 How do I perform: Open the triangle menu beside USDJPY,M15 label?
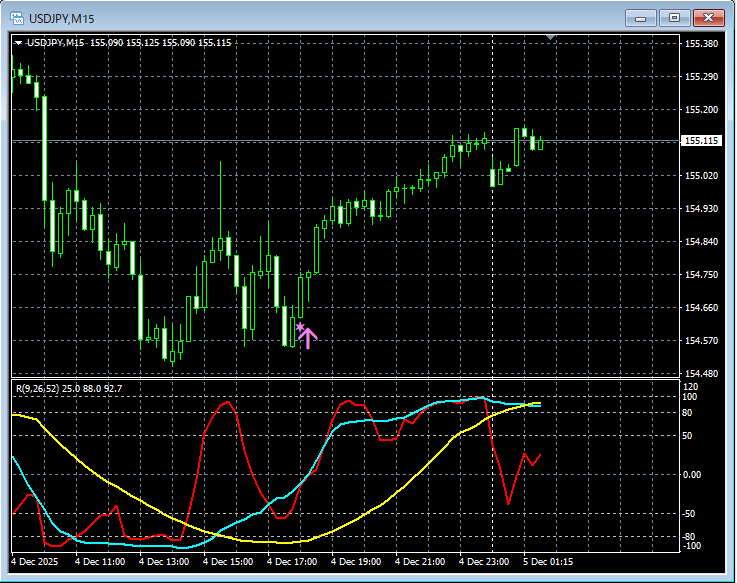tap(18, 43)
